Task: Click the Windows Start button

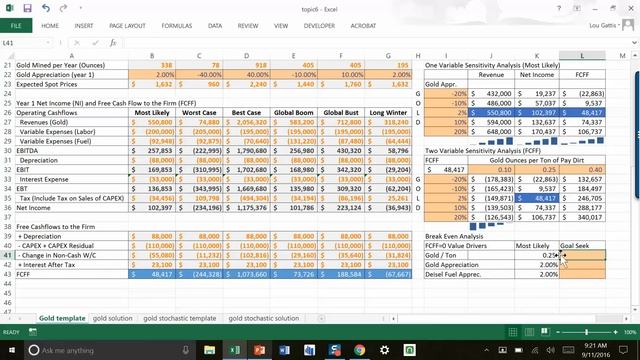Action: click(11, 350)
